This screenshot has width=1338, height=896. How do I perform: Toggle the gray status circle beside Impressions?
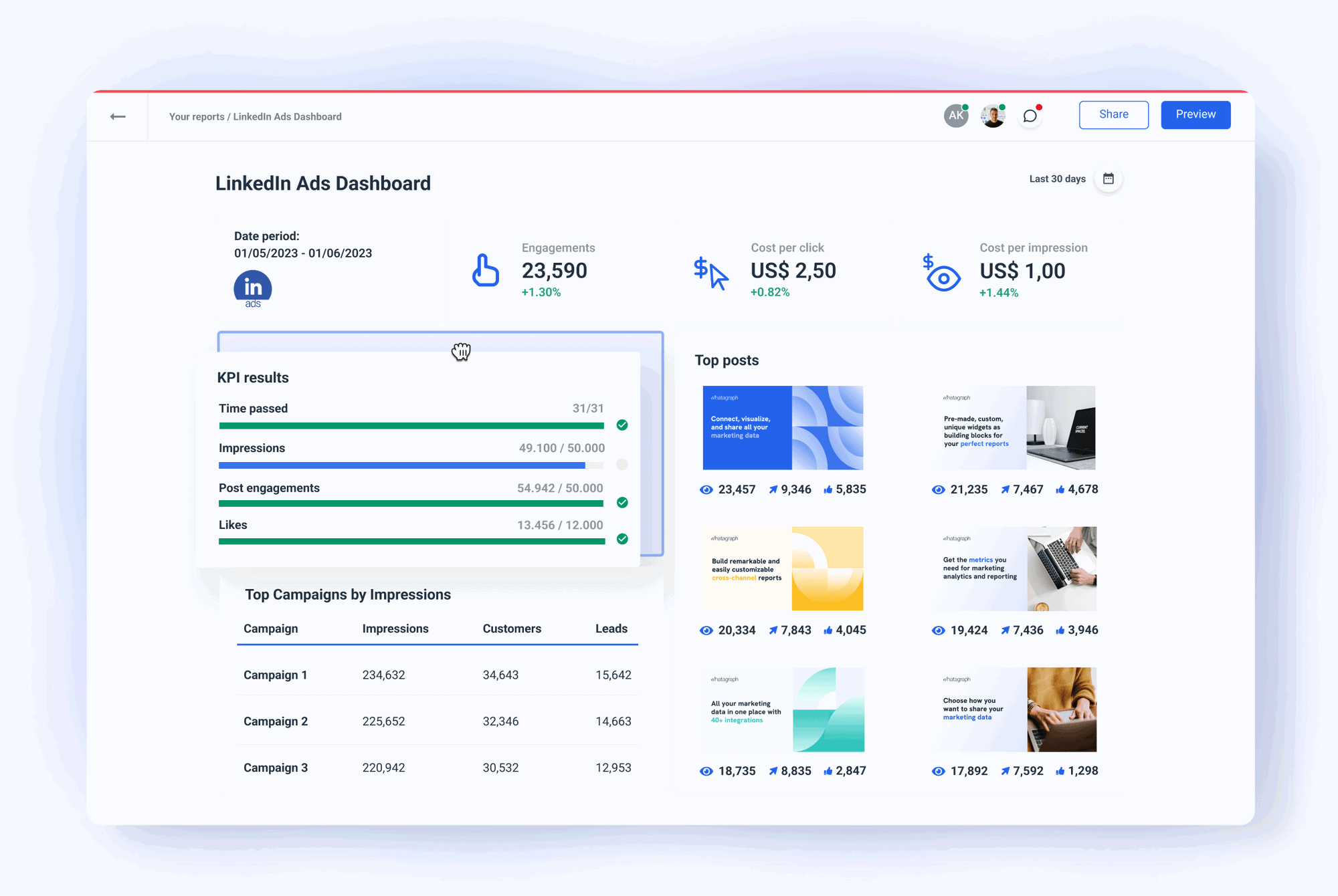pyautogui.click(x=622, y=465)
